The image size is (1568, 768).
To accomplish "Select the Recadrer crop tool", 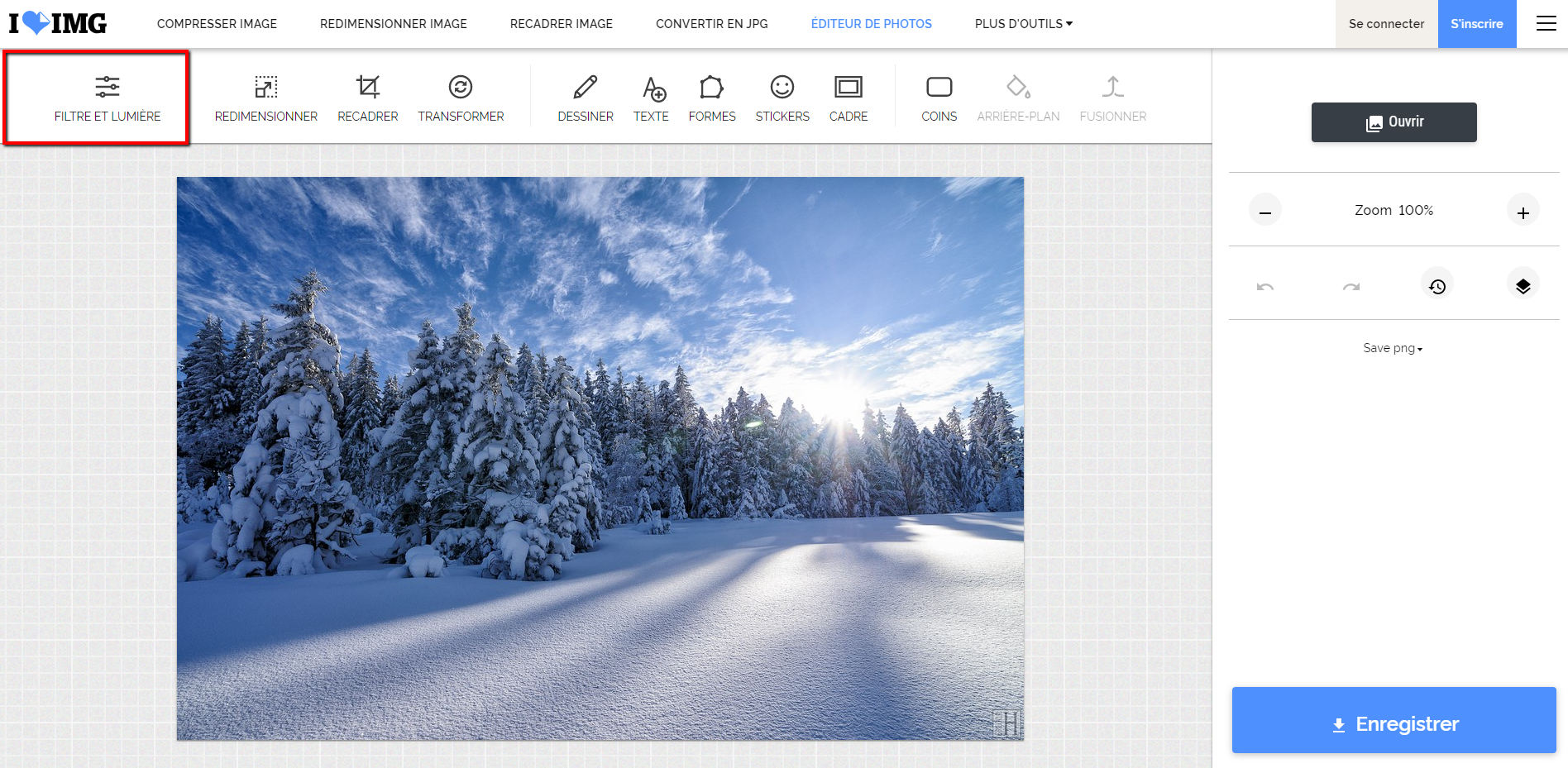I will (x=367, y=98).
